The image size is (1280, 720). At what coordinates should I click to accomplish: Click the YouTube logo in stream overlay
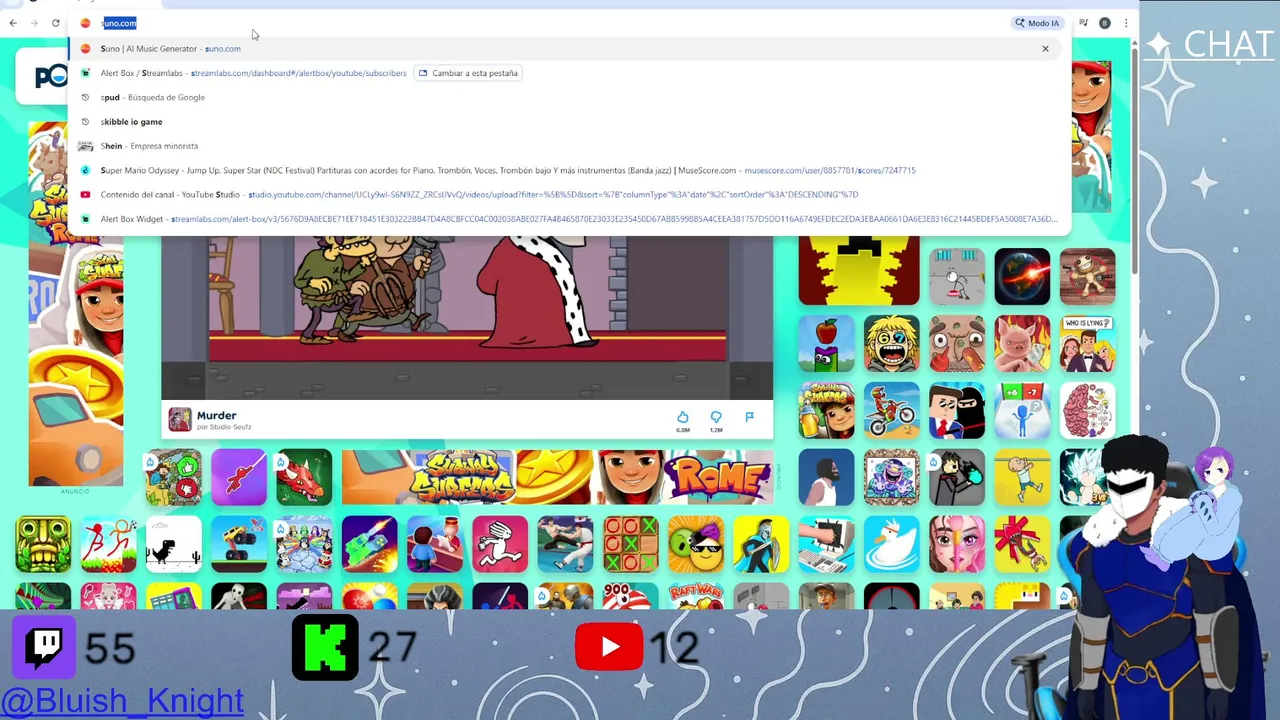[609, 647]
